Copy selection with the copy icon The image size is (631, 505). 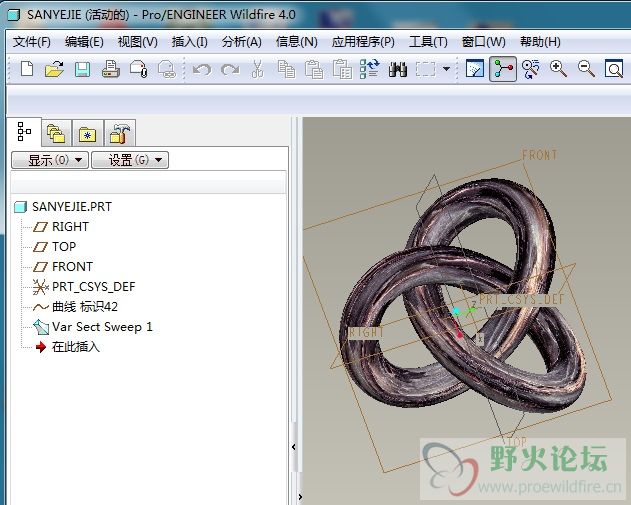pyautogui.click(x=286, y=69)
